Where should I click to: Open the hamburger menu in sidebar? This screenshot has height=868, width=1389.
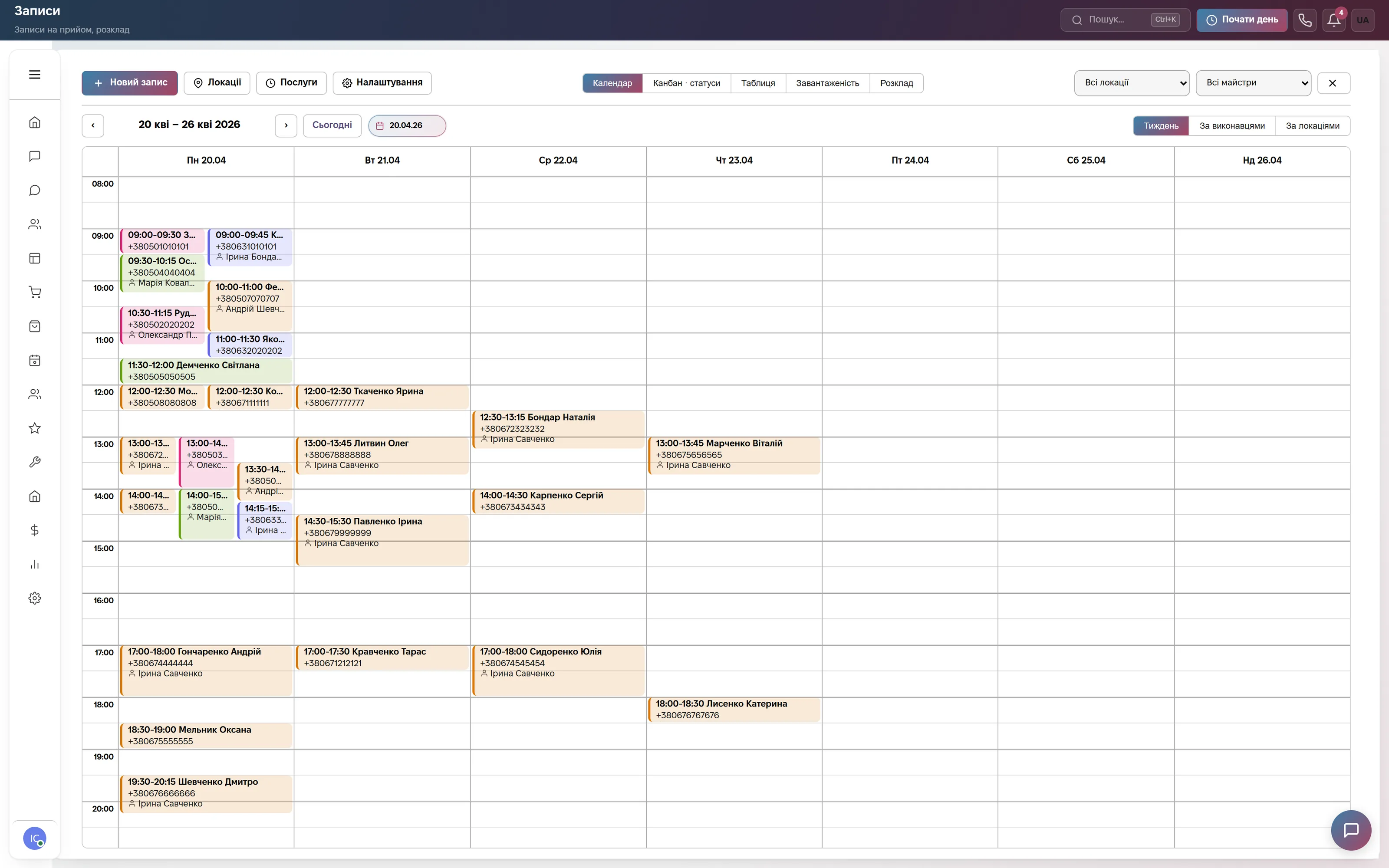(x=34, y=75)
